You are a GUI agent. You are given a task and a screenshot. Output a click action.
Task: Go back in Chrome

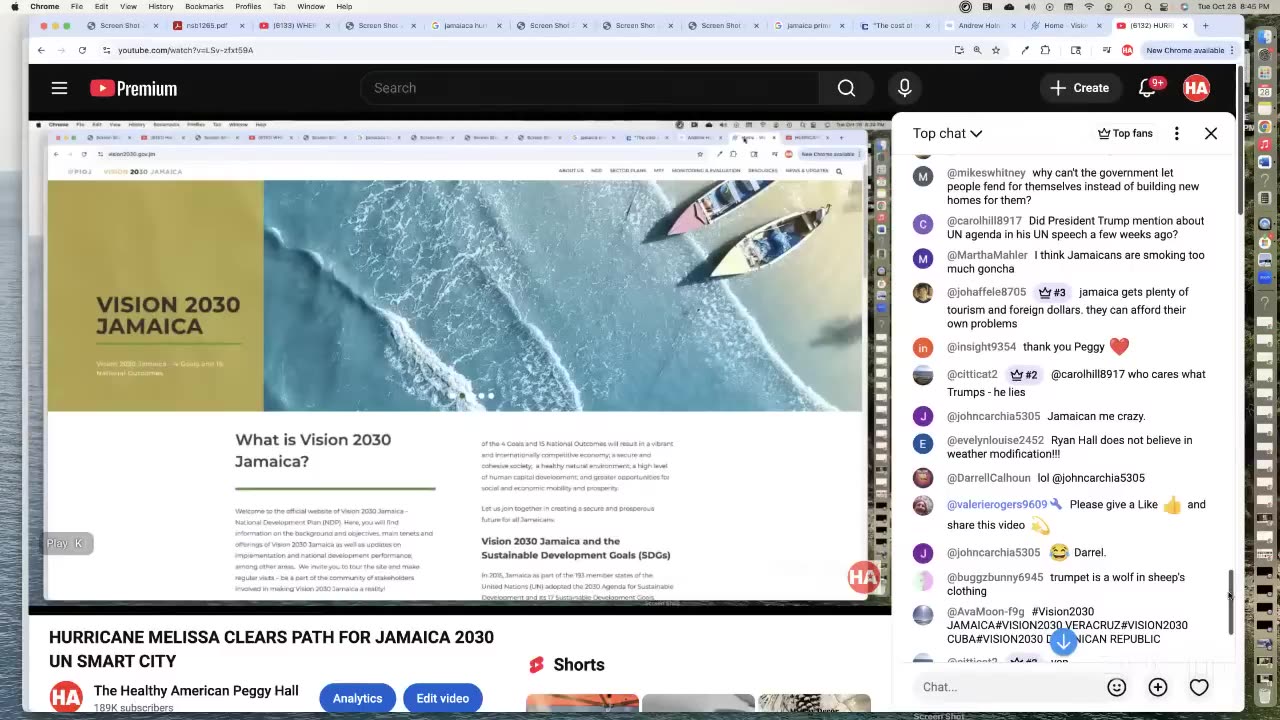click(41, 50)
